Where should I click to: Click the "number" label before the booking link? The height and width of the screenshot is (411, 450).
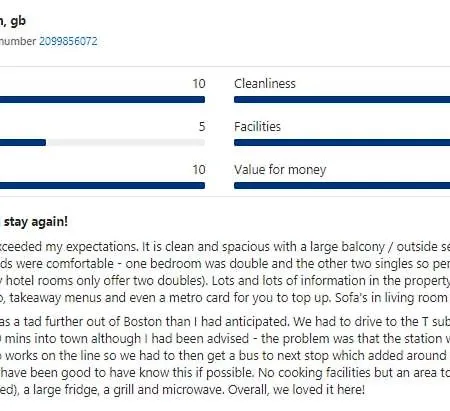tap(18, 41)
